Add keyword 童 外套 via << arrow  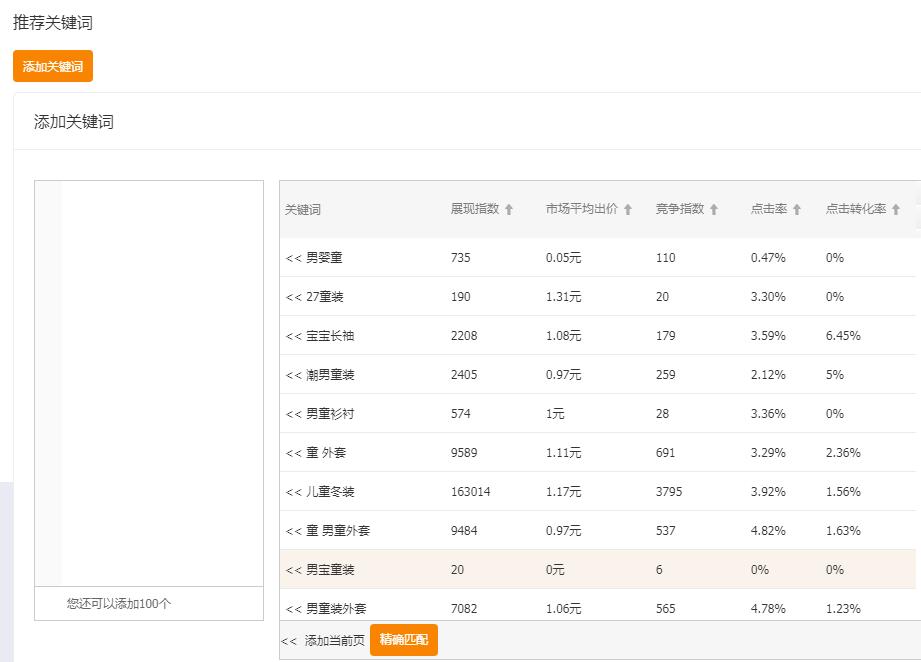(293, 453)
